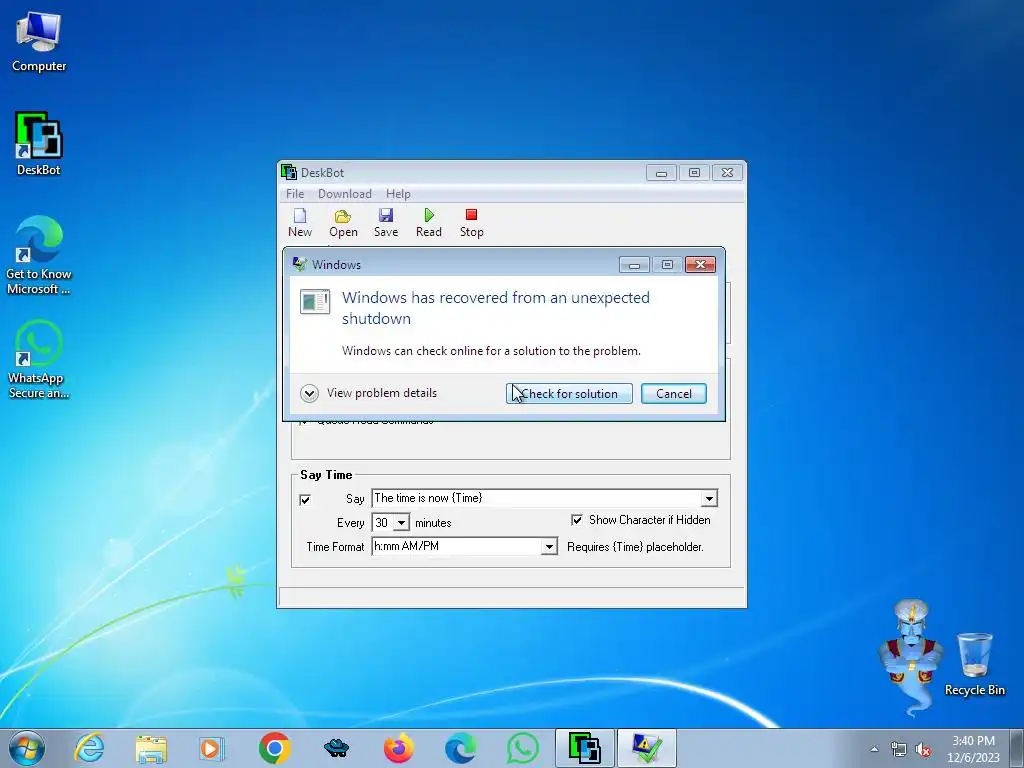Click the problem report taskbar button
The image size is (1024, 768).
[x=647, y=748]
